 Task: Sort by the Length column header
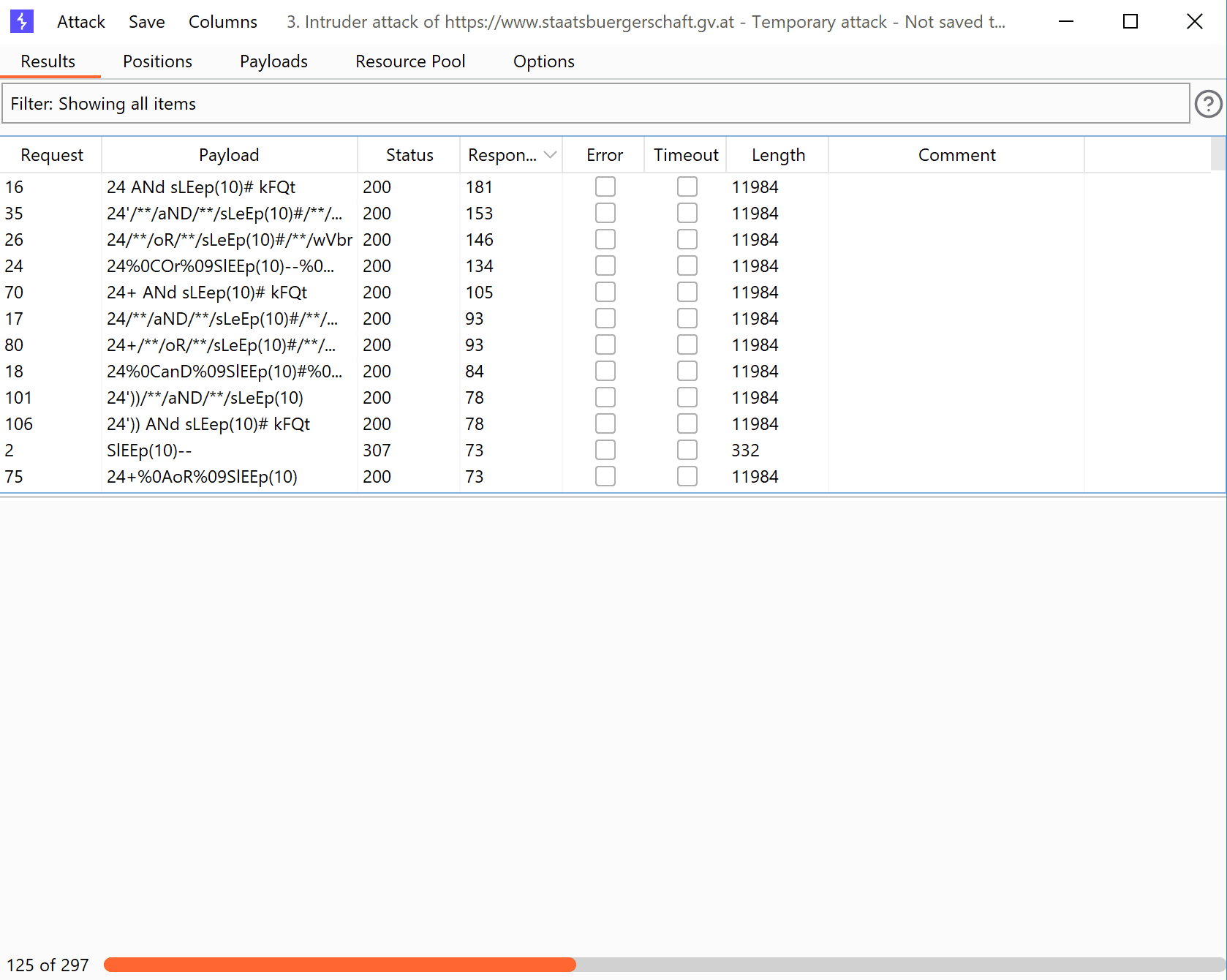tap(778, 155)
